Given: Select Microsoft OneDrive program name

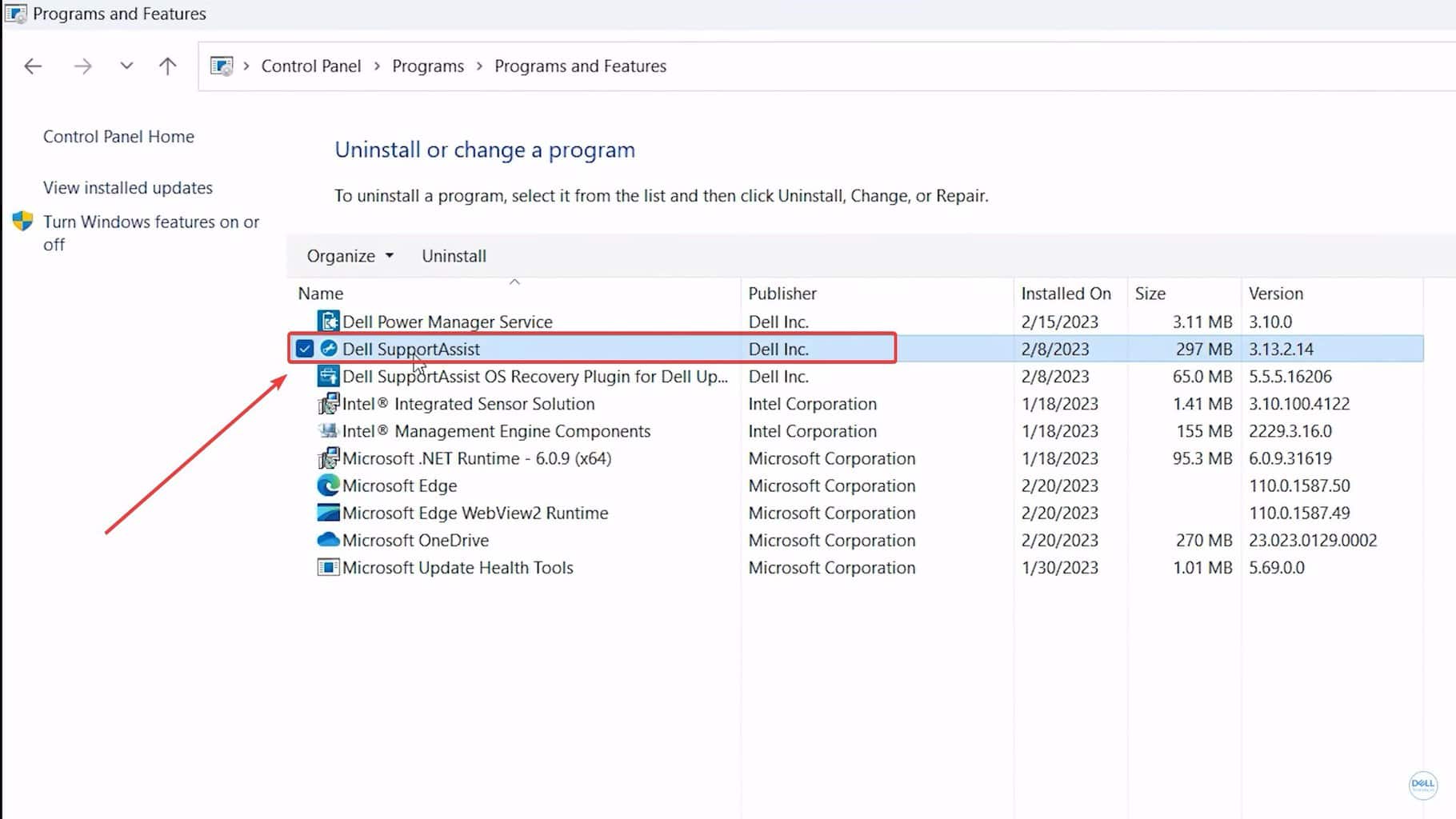Looking at the screenshot, I should (x=415, y=540).
